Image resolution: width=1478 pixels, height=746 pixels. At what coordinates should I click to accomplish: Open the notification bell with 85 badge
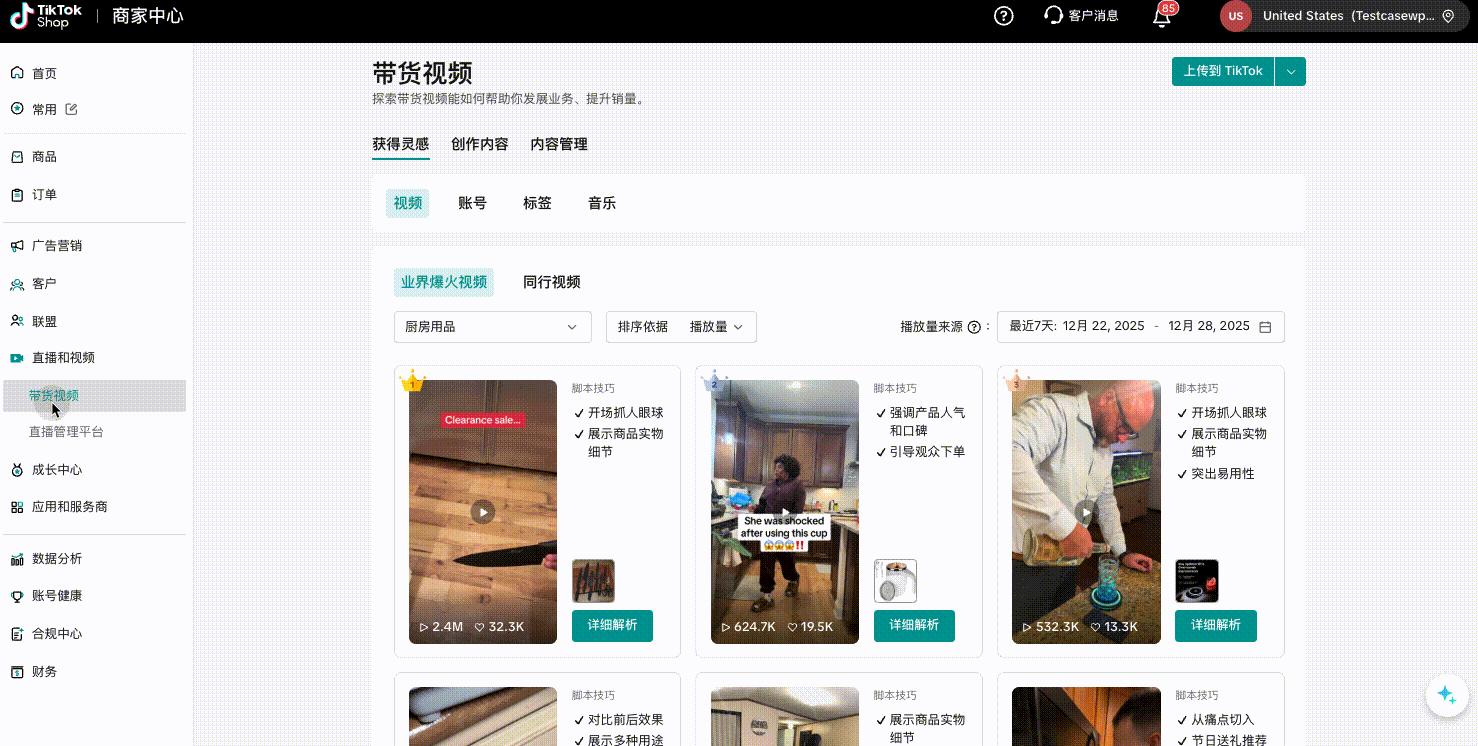pyautogui.click(x=1161, y=17)
